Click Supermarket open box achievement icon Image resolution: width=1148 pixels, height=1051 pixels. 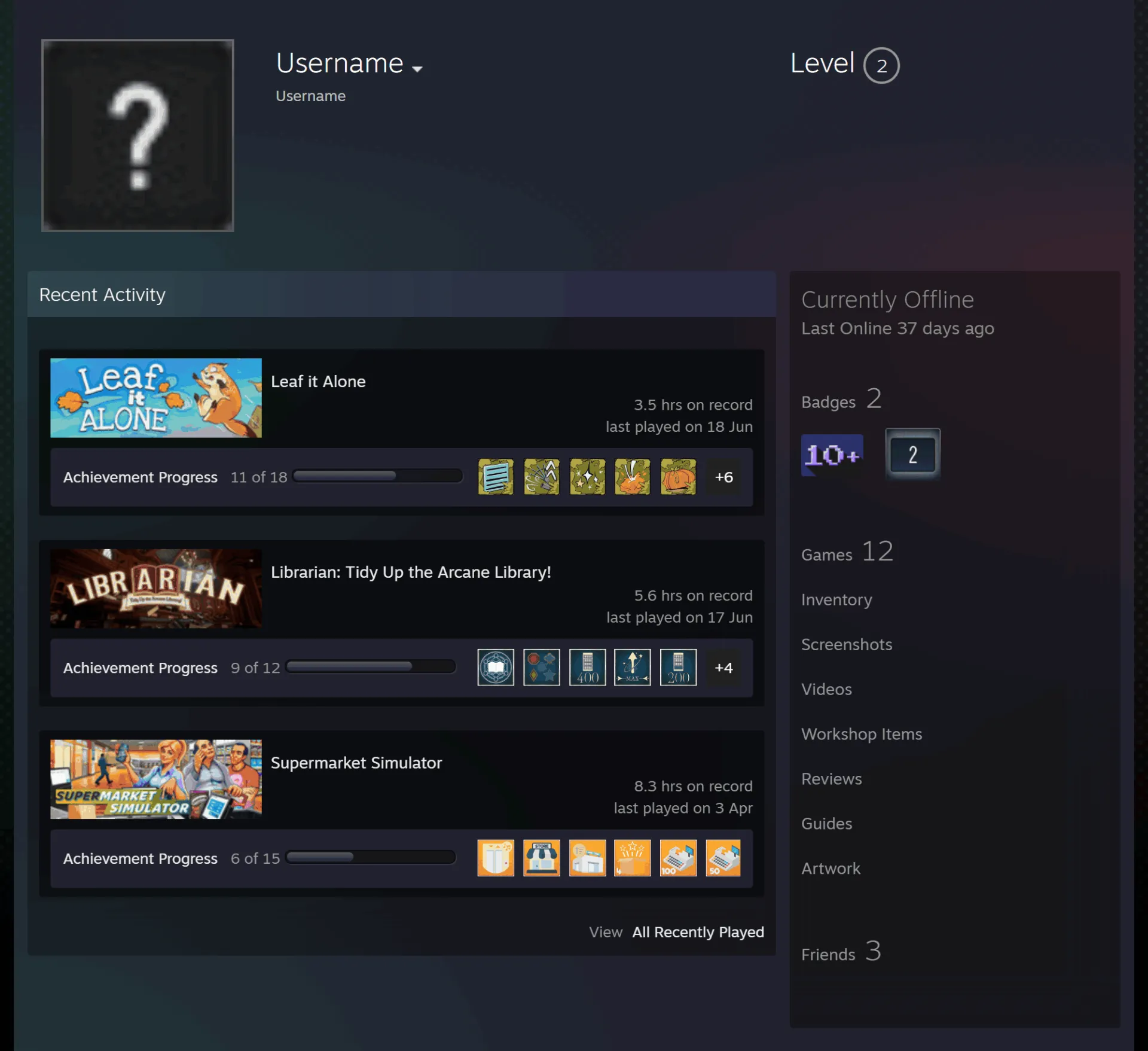(496, 858)
